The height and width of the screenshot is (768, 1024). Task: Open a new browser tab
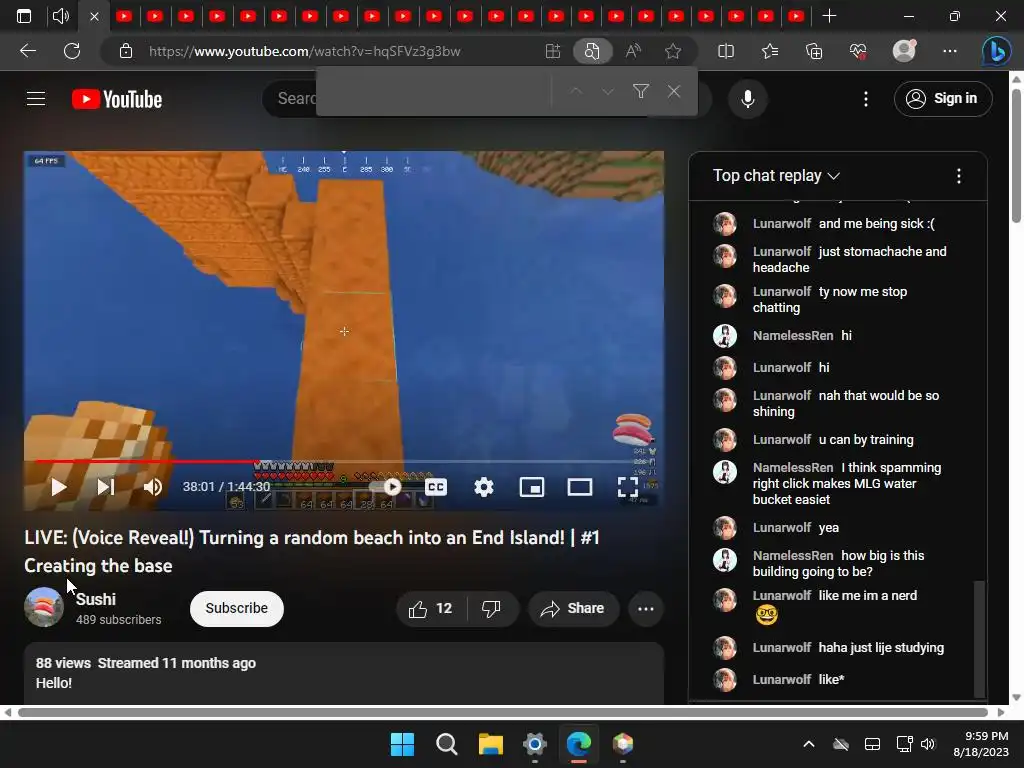[x=829, y=16]
